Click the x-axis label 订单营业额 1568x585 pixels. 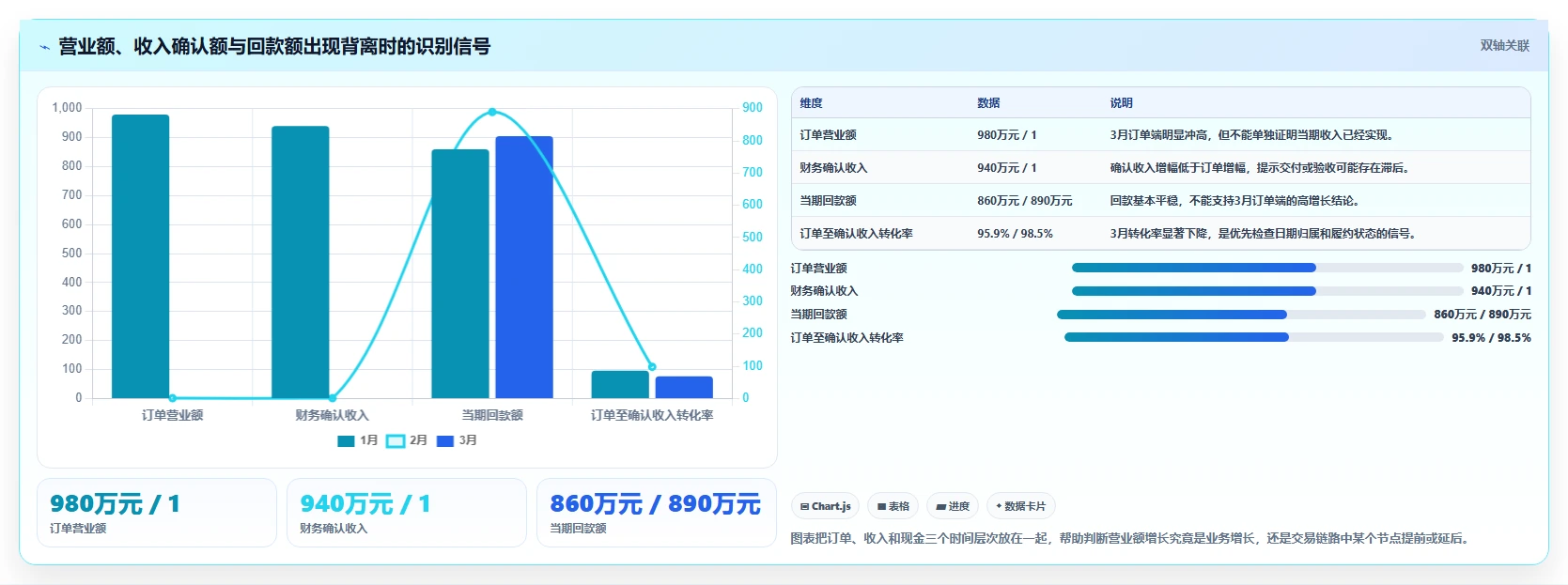(x=172, y=415)
